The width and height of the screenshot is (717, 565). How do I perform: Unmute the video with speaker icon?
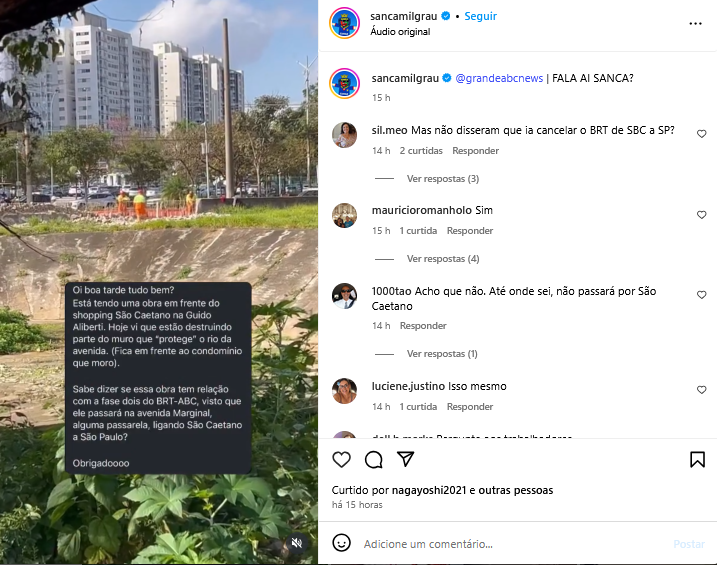[x=297, y=543]
